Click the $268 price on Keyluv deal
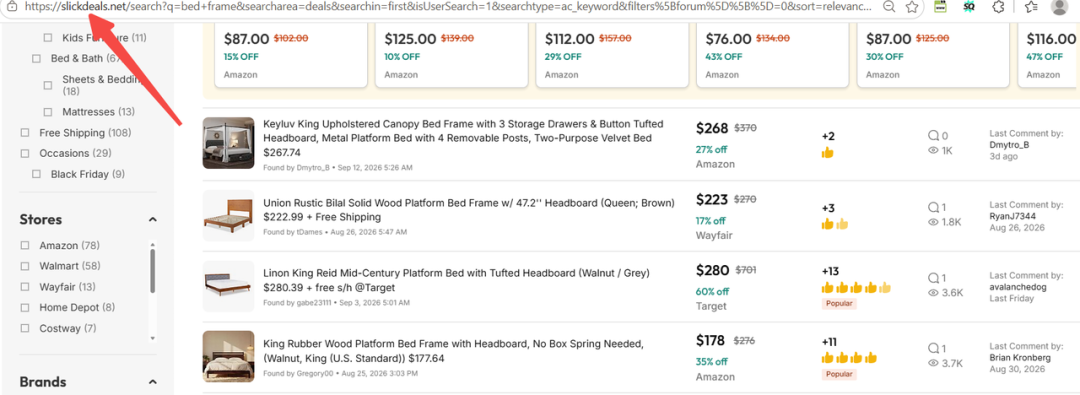 pyautogui.click(x=712, y=128)
